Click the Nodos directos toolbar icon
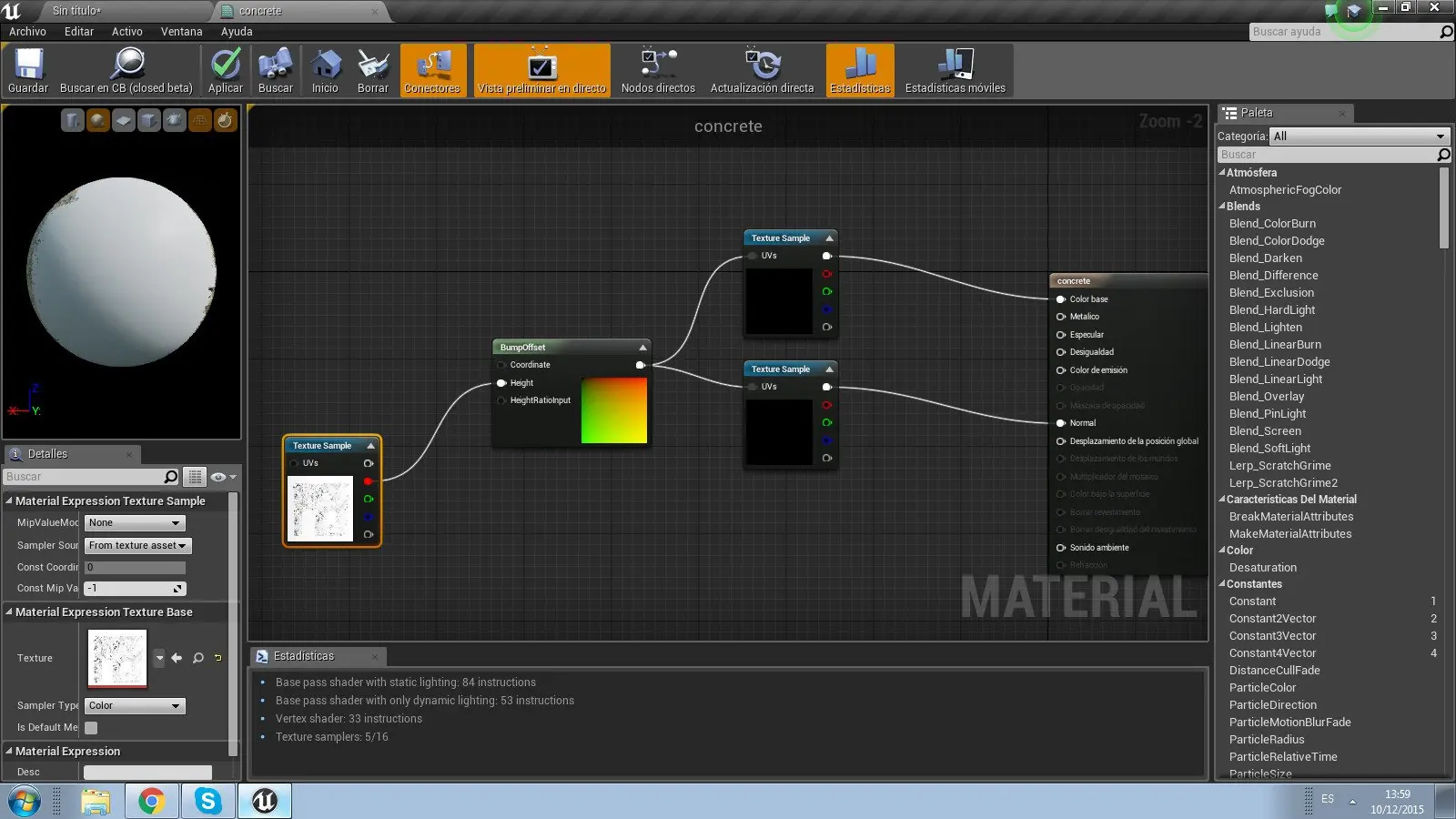 (658, 64)
